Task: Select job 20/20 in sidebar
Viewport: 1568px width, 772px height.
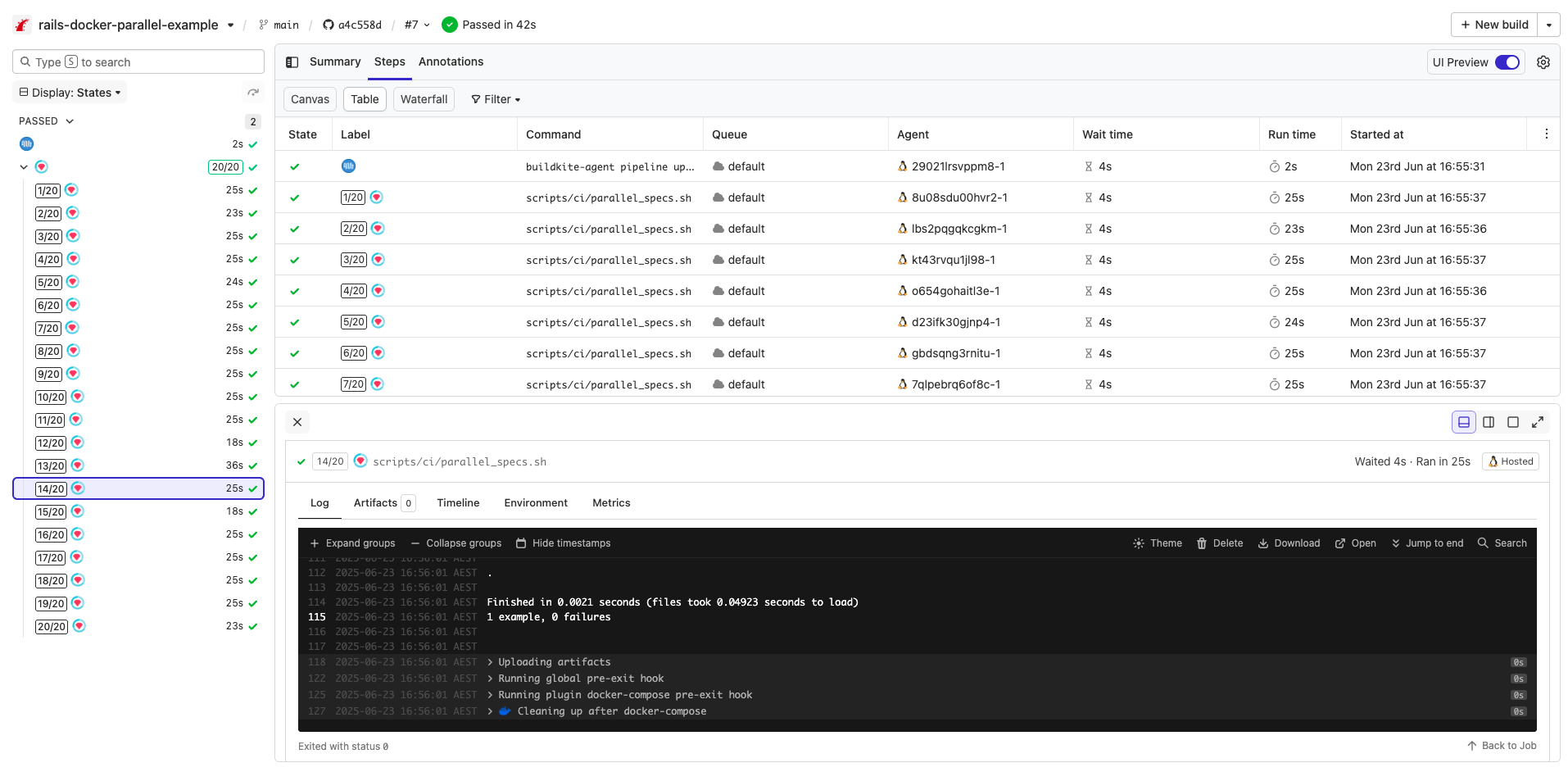Action: [x=138, y=626]
